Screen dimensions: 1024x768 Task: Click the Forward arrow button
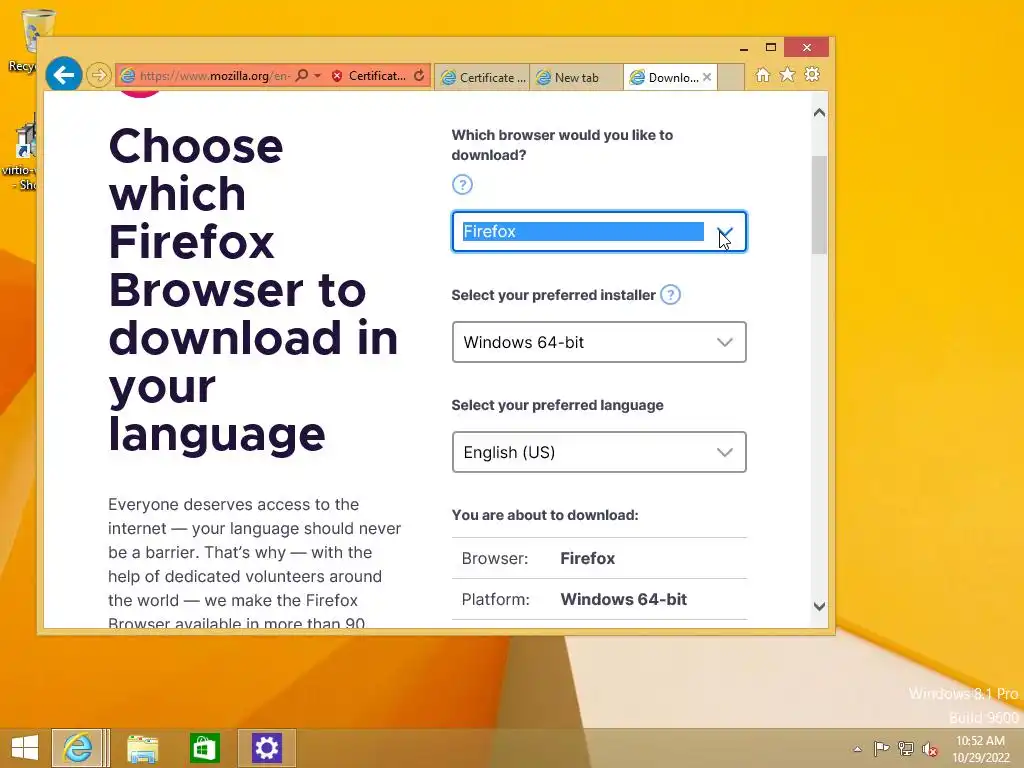click(x=99, y=75)
